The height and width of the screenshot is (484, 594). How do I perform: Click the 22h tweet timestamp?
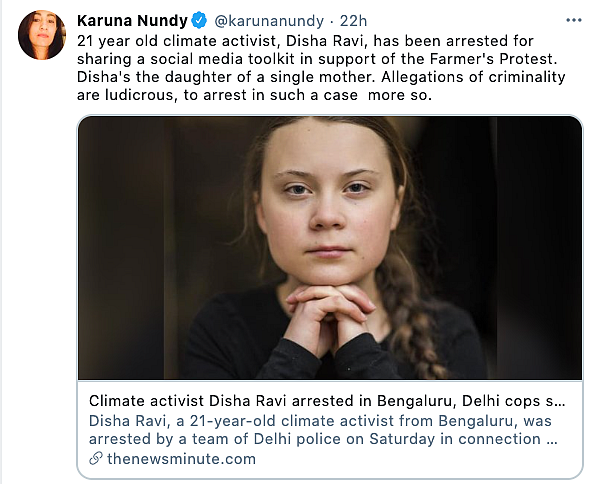click(353, 21)
